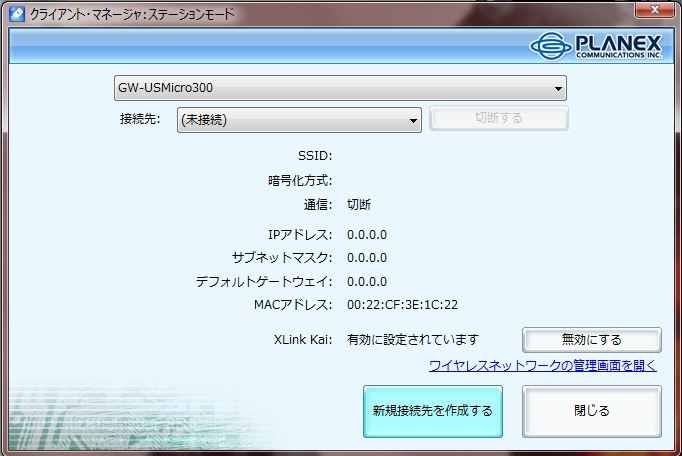
Task: Click the 有効に設定されています status text
Action: click(413, 340)
